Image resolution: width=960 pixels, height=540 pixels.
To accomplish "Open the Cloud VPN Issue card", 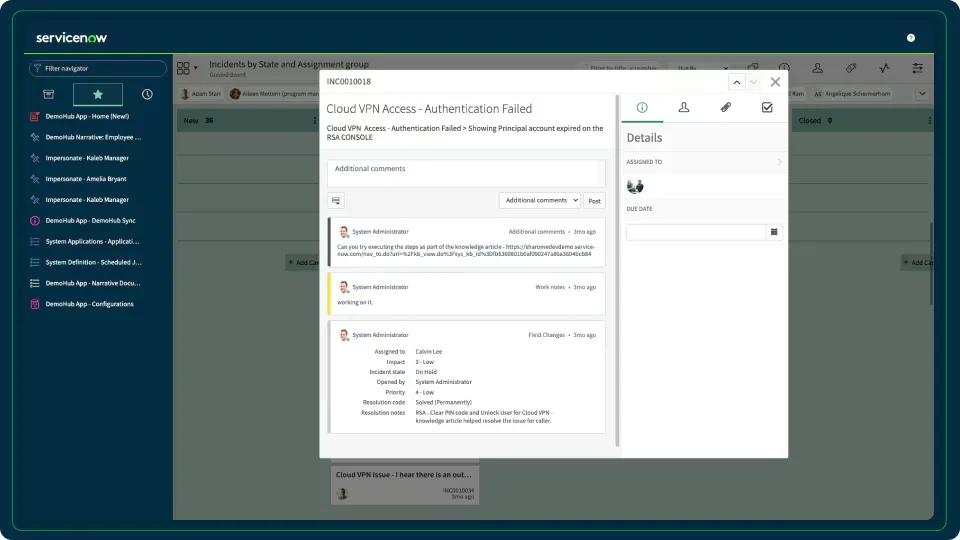I will (405, 484).
